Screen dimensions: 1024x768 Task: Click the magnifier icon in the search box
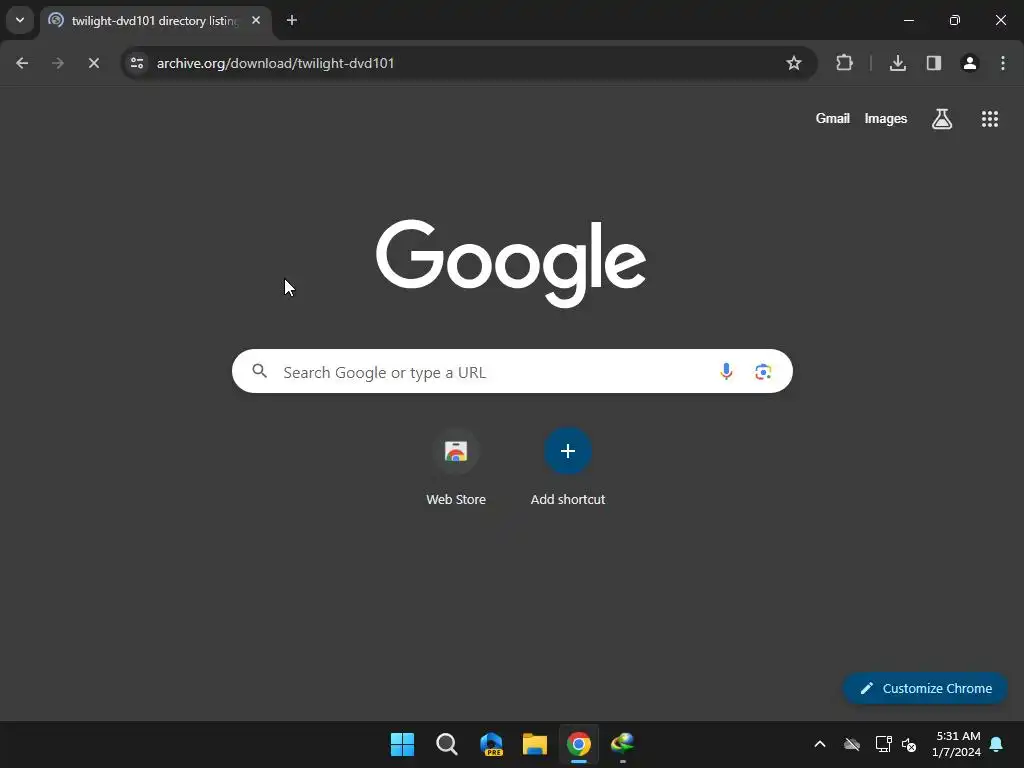coord(259,372)
